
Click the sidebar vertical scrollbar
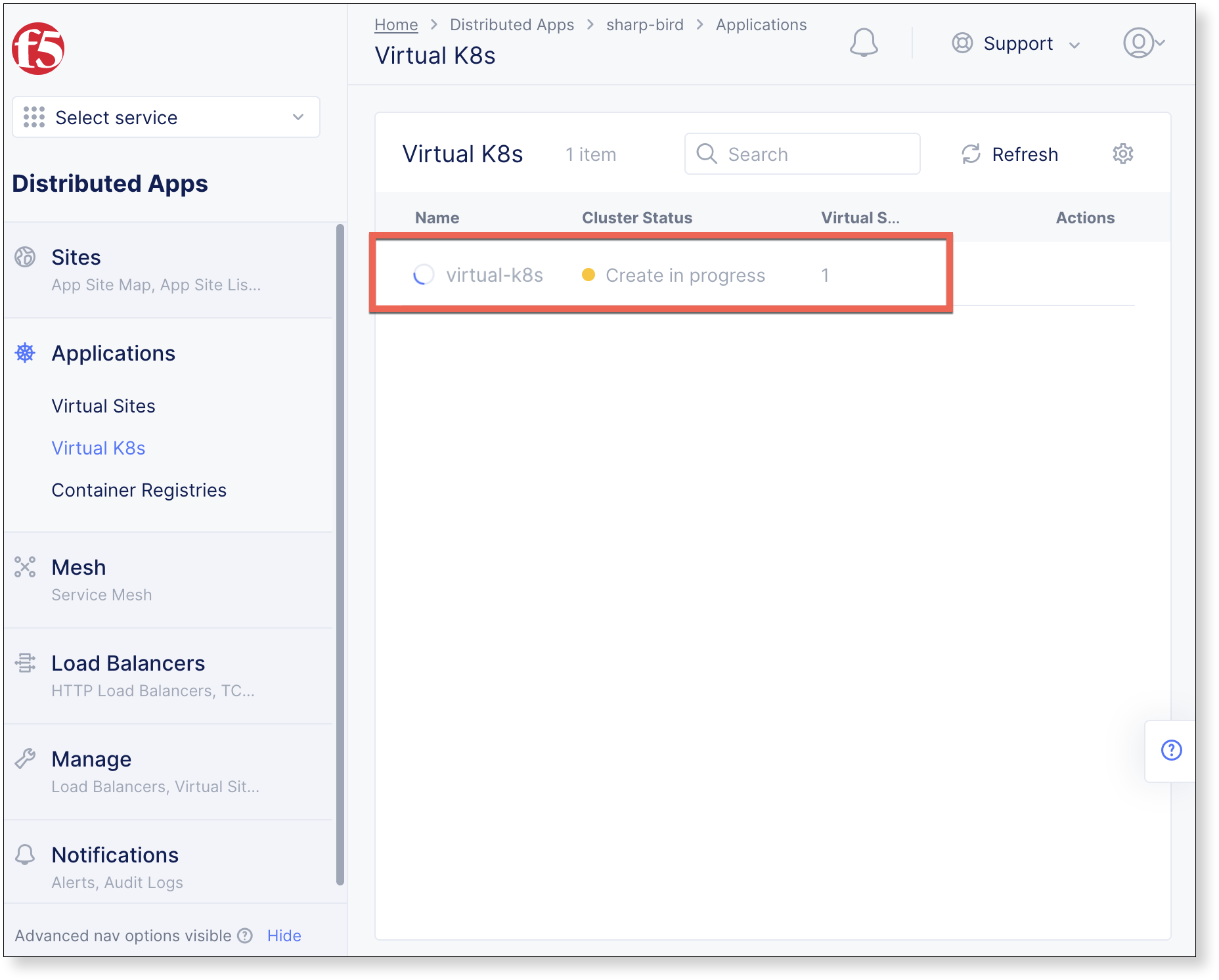pos(340,555)
